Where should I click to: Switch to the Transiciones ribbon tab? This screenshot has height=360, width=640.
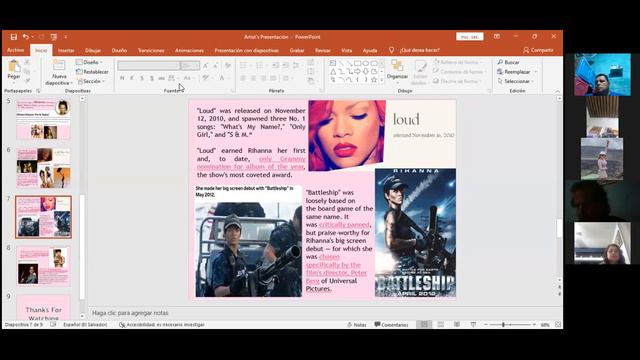pos(151,51)
